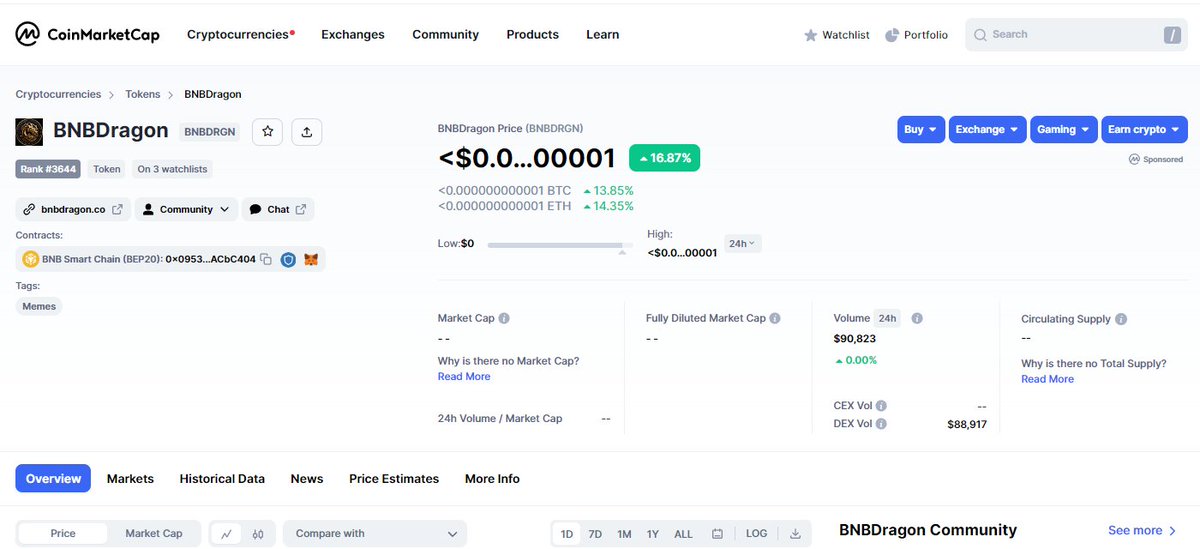This screenshot has height=549, width=1200.
Task: Expand the Buy dropdown
Action: [x=920, y=129]
